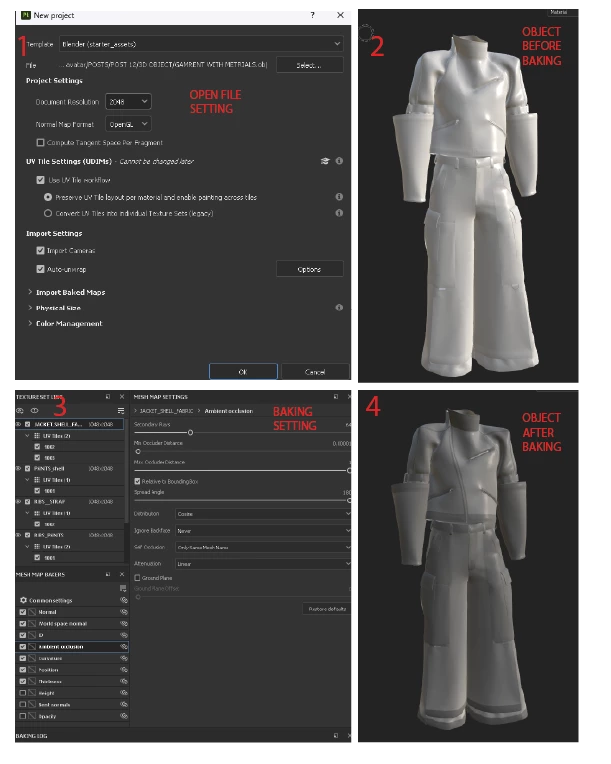Screen dimensions: 611x764
Task: Collapse UV Tiles under JACKET_SHELL_FABRIC
Action: coord(27,436)
